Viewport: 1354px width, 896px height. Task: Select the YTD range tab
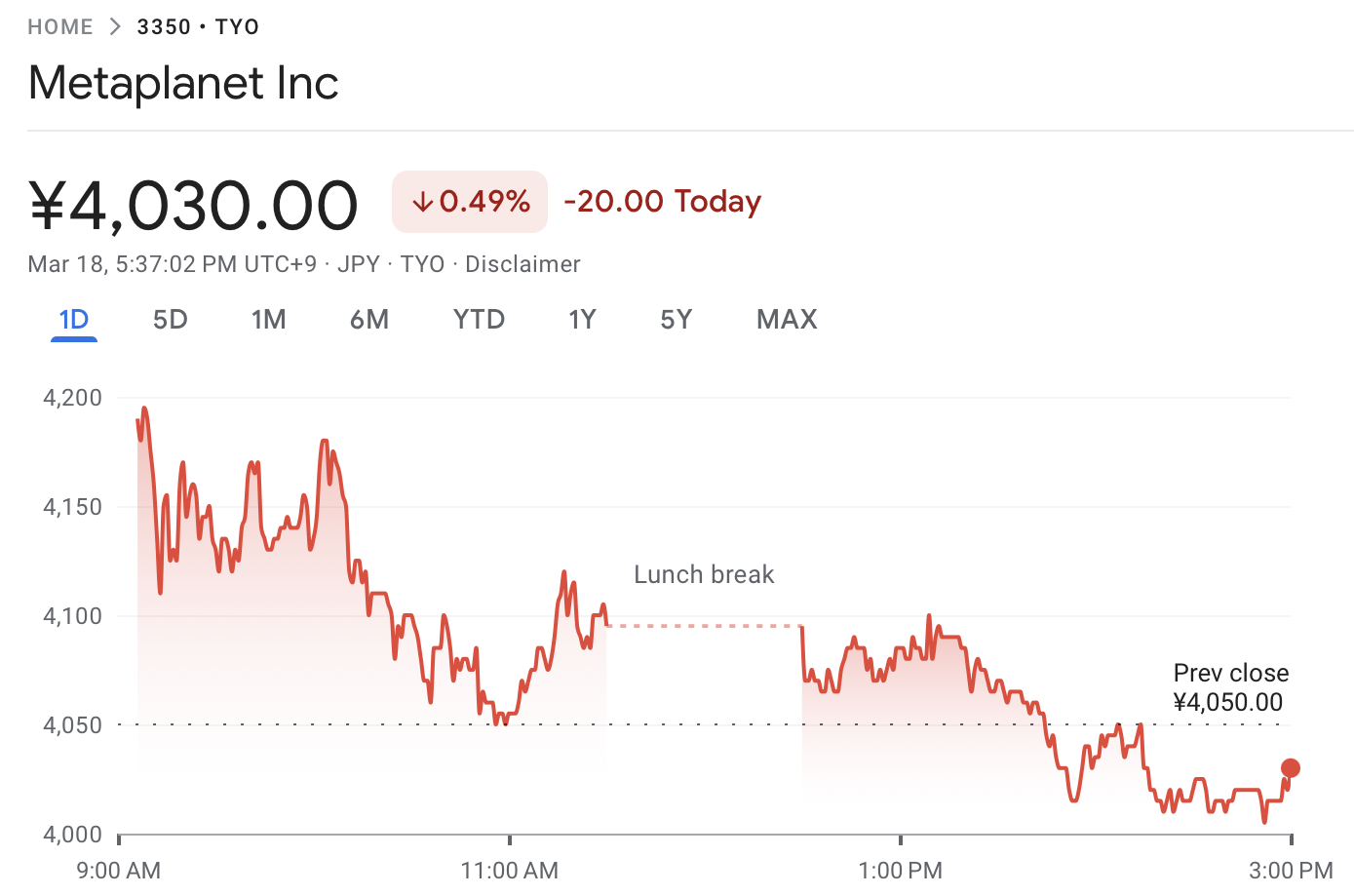pos(479,320)
